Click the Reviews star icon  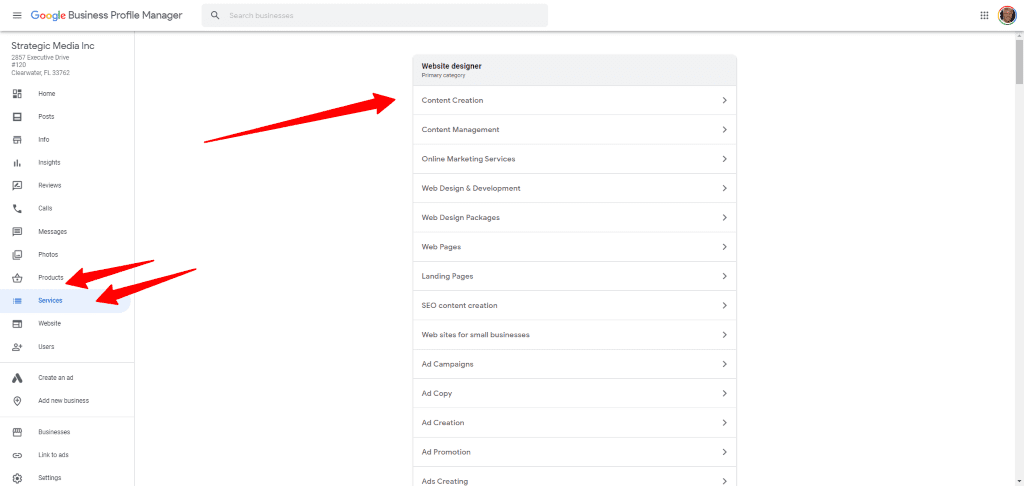tap(17, 186)
